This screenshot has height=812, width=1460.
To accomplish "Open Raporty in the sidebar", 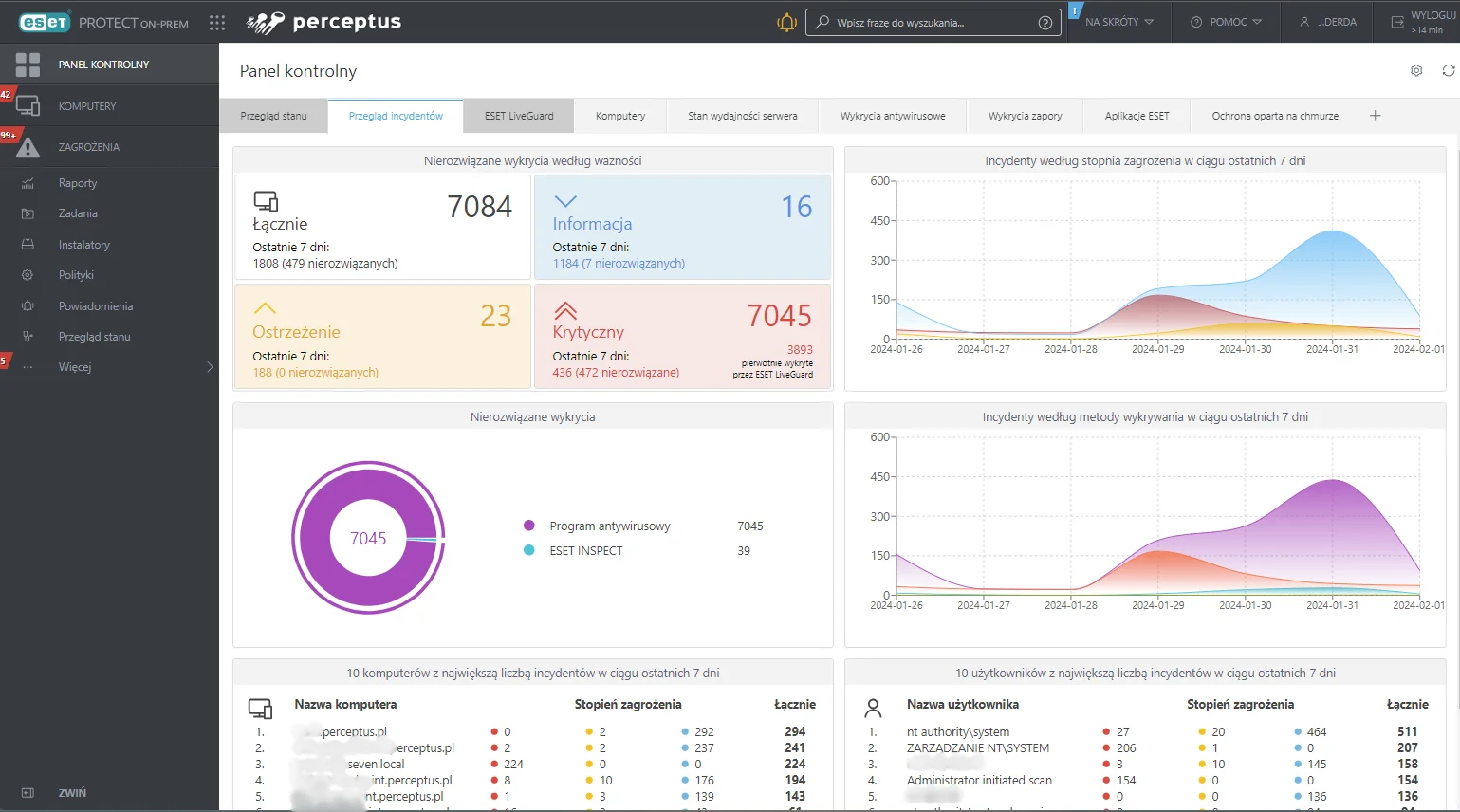I will click(78, 183).
